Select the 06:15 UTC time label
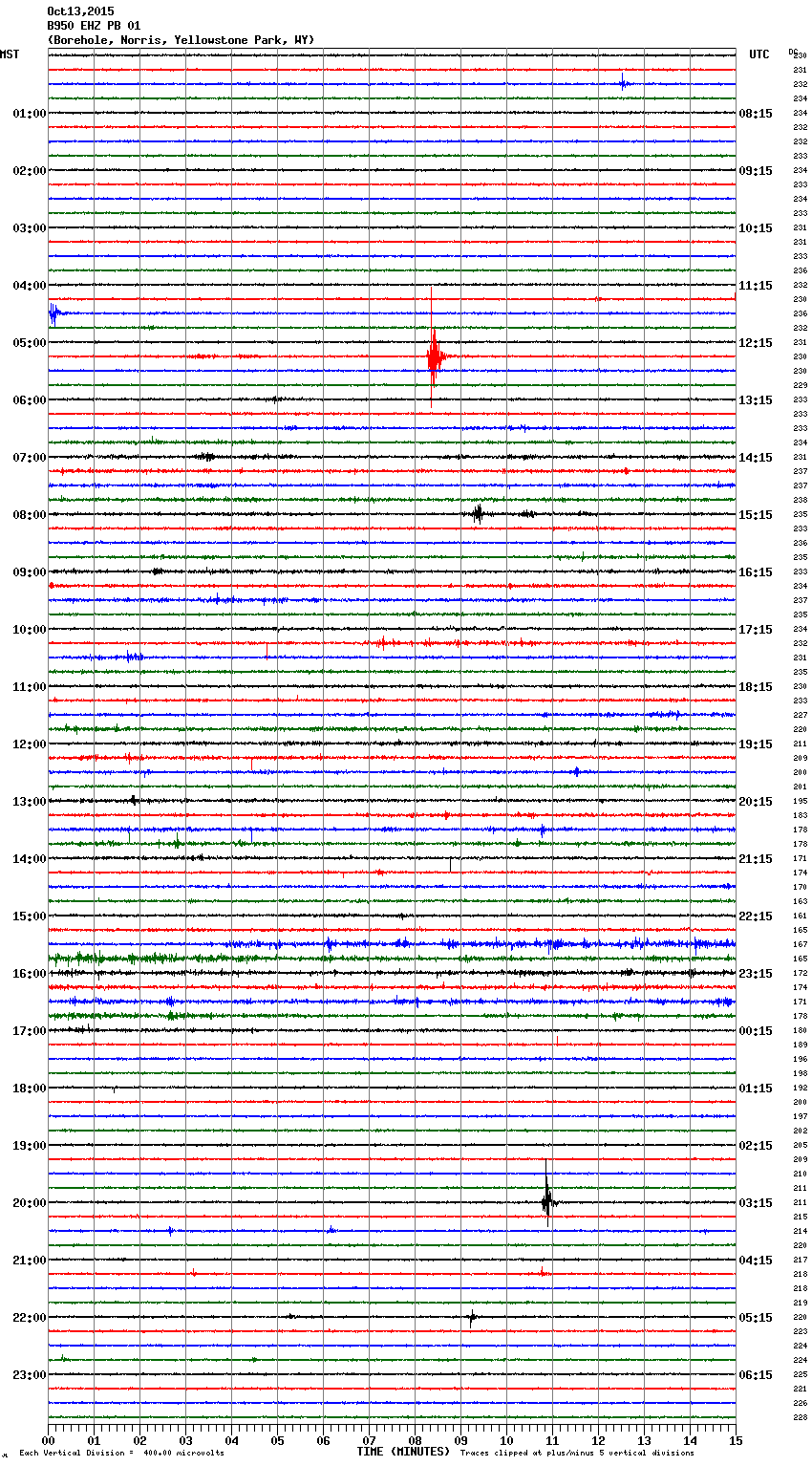 [756, 1375]
